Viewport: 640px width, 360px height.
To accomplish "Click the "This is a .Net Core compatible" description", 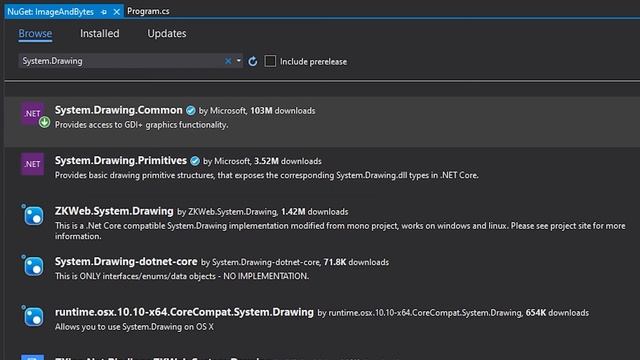I will (340, 231).
